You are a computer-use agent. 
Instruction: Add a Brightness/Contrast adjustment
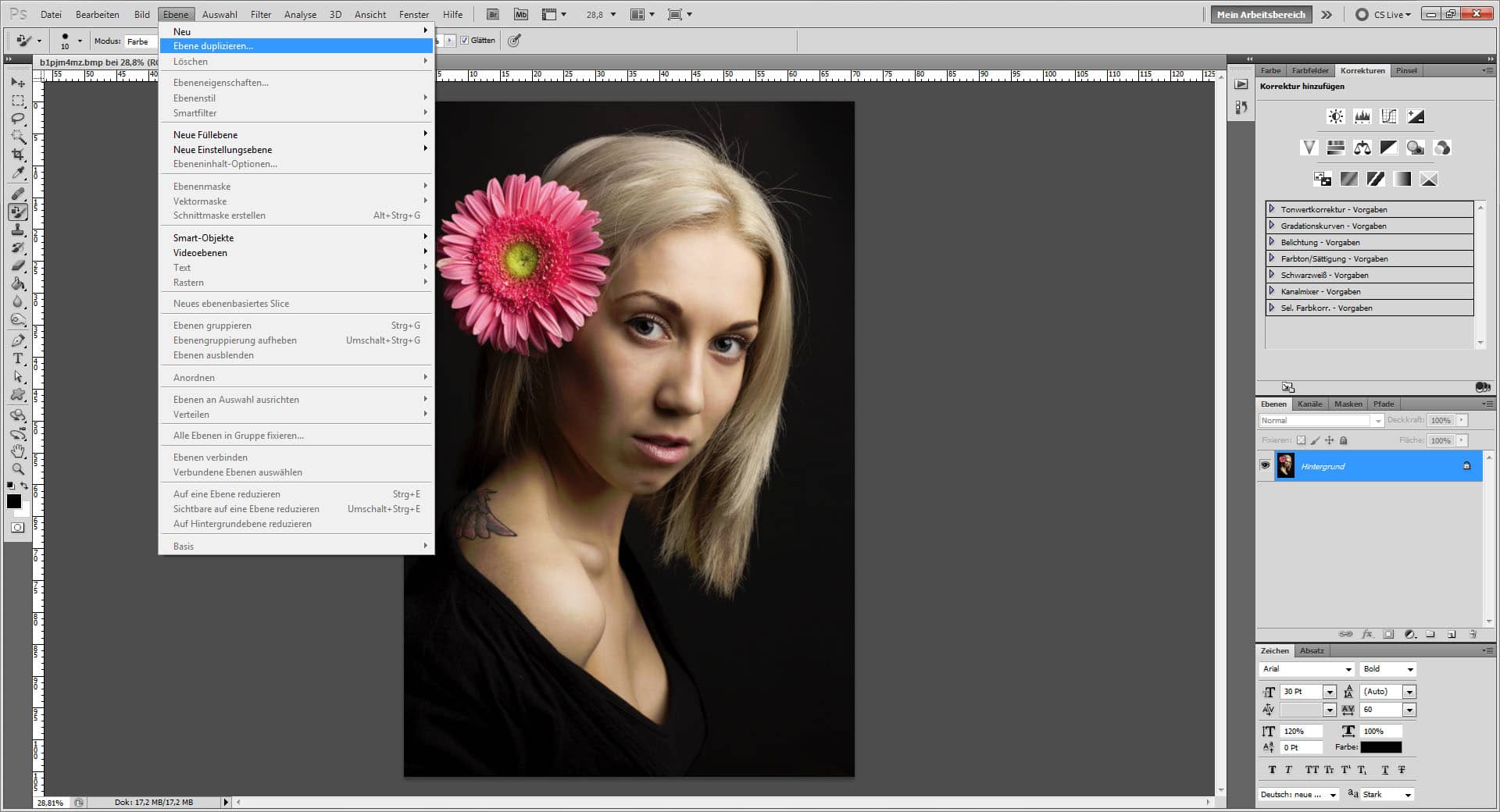(x=1334, y=116)
